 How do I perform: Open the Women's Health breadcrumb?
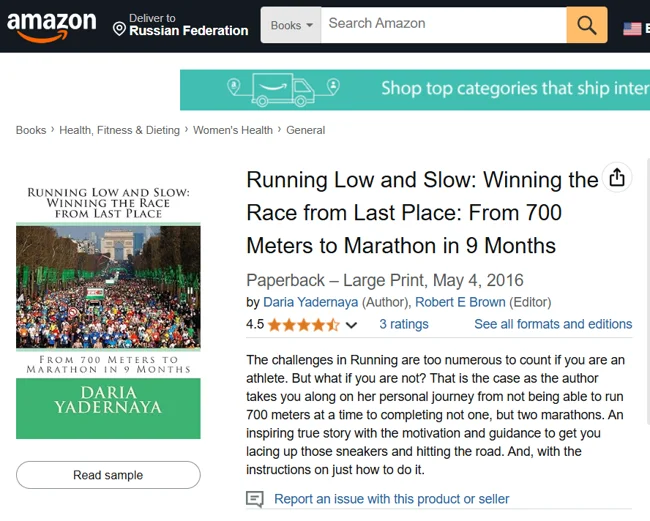tap(233, 130)
